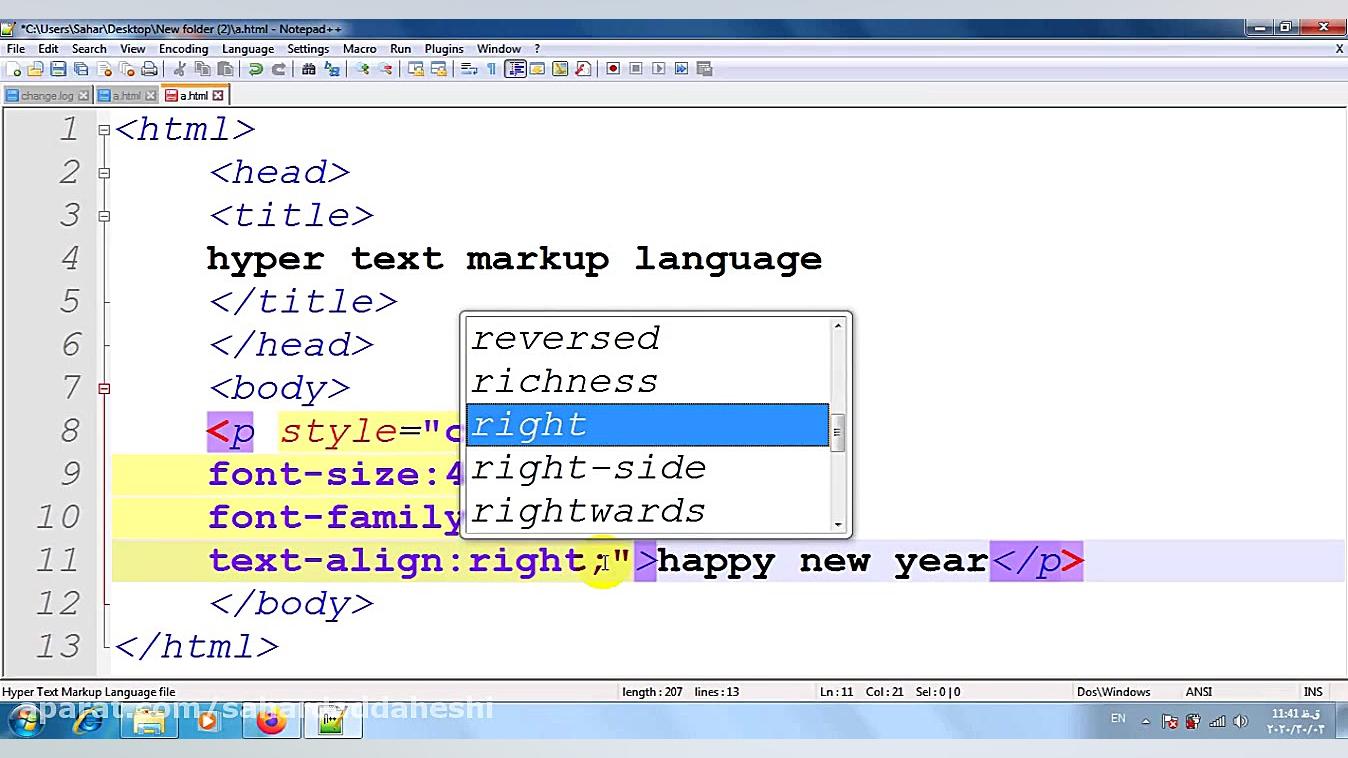Click the autocomplete list scroll-down arrow
The width and height of the screenshot is (1348, 758).
click(838, 524)
